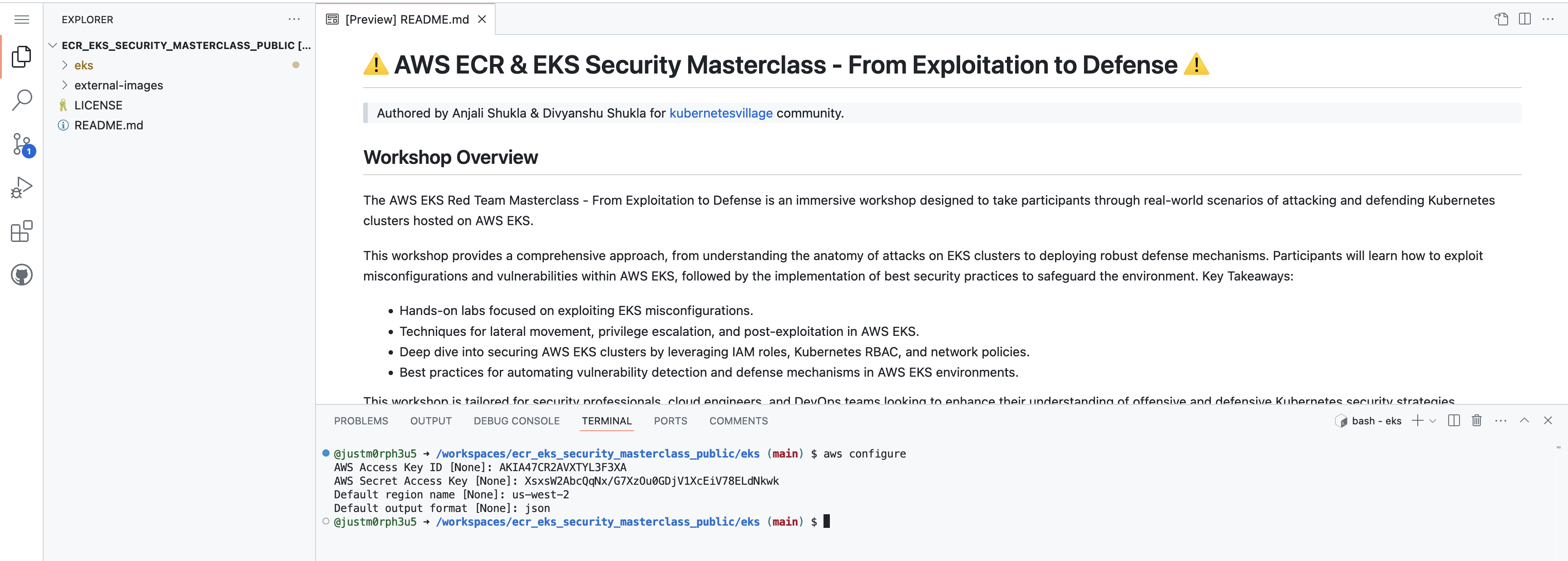Toggle split terminal panel
The image size is (1568, 561).
point(1454,420)
